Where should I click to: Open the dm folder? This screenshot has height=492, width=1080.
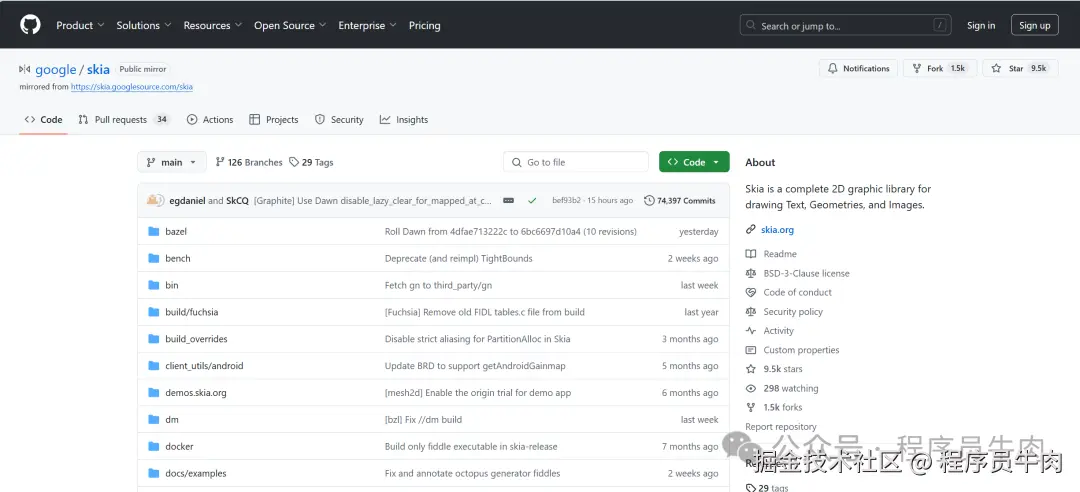tap(172, 420)
